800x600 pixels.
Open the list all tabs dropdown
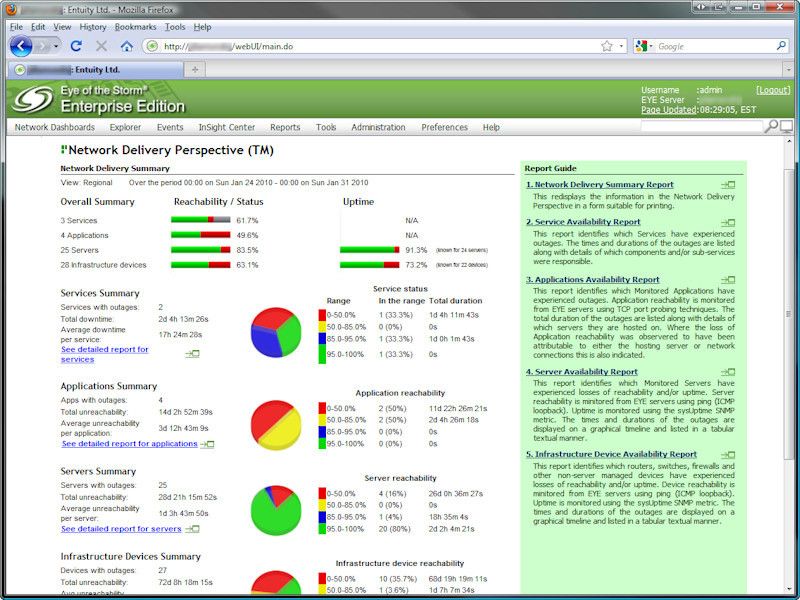coord(785,69)
